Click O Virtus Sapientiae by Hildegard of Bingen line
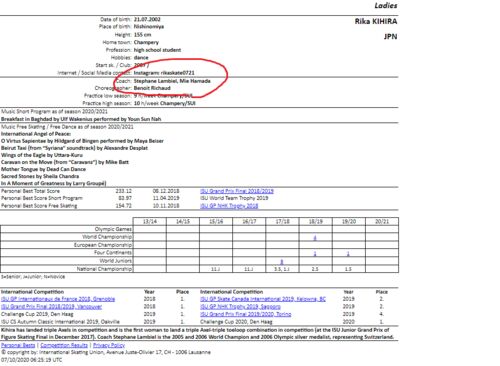The height and width of the screenshot is (366, 500). coord(82,141)
